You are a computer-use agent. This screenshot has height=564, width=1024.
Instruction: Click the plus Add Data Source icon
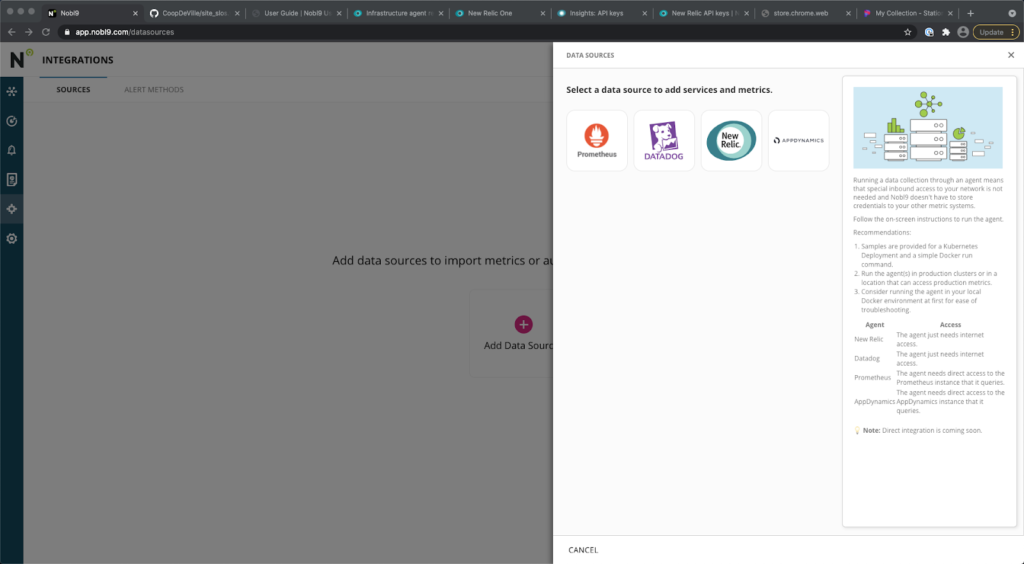point(523,324)
